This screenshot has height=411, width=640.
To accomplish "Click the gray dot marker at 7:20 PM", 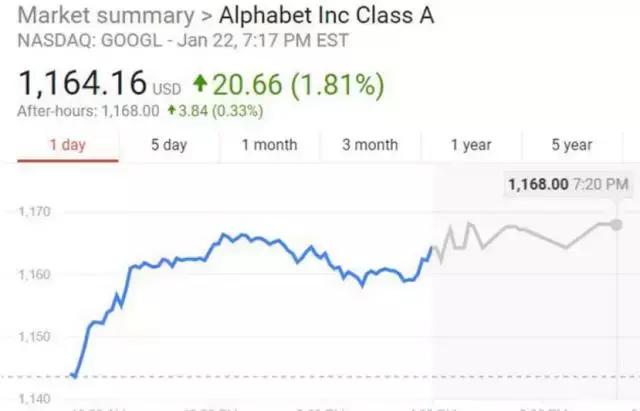I will (616, 224).
